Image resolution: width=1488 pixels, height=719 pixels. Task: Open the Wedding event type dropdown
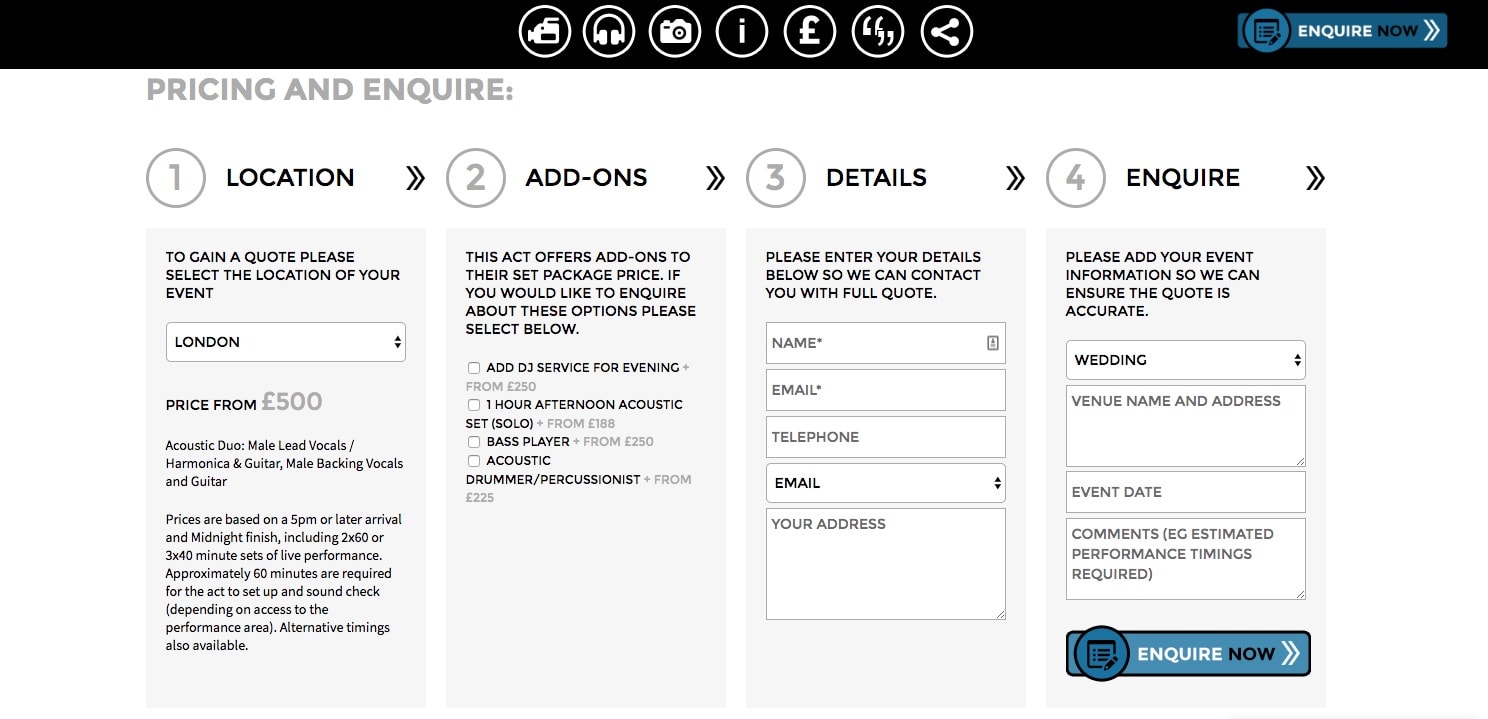(x=1185, y=360)
